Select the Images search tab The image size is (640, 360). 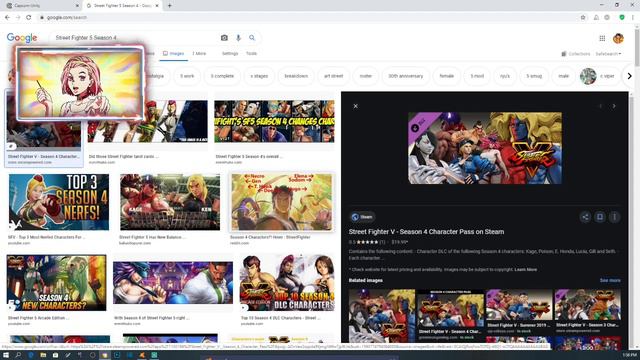pyautogui.click(x=173, y=53)
